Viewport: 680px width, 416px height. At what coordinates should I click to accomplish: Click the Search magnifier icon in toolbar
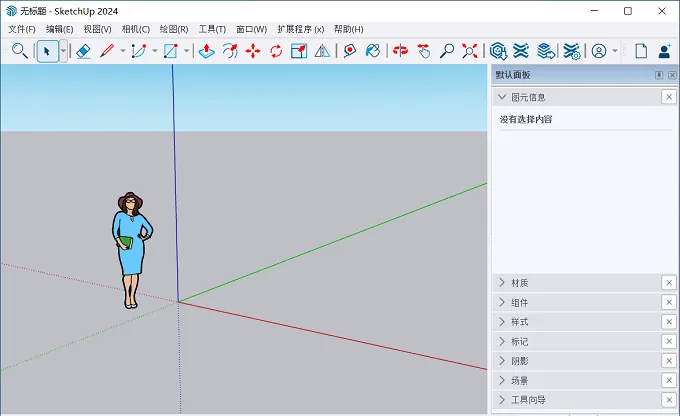coord(20,51)
